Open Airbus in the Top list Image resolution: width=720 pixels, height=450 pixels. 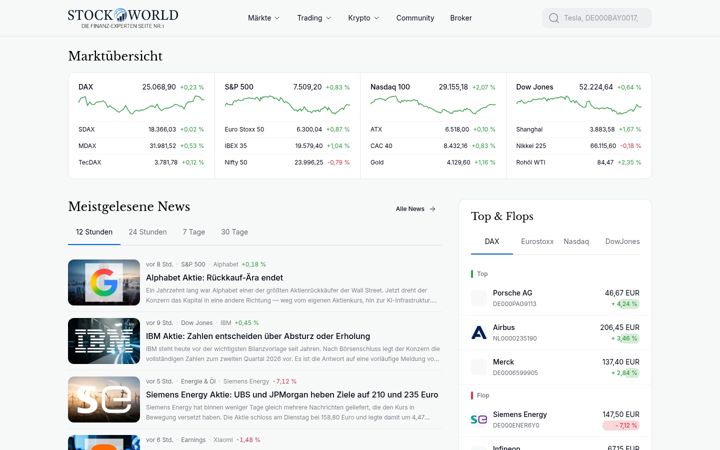point(555,332)
